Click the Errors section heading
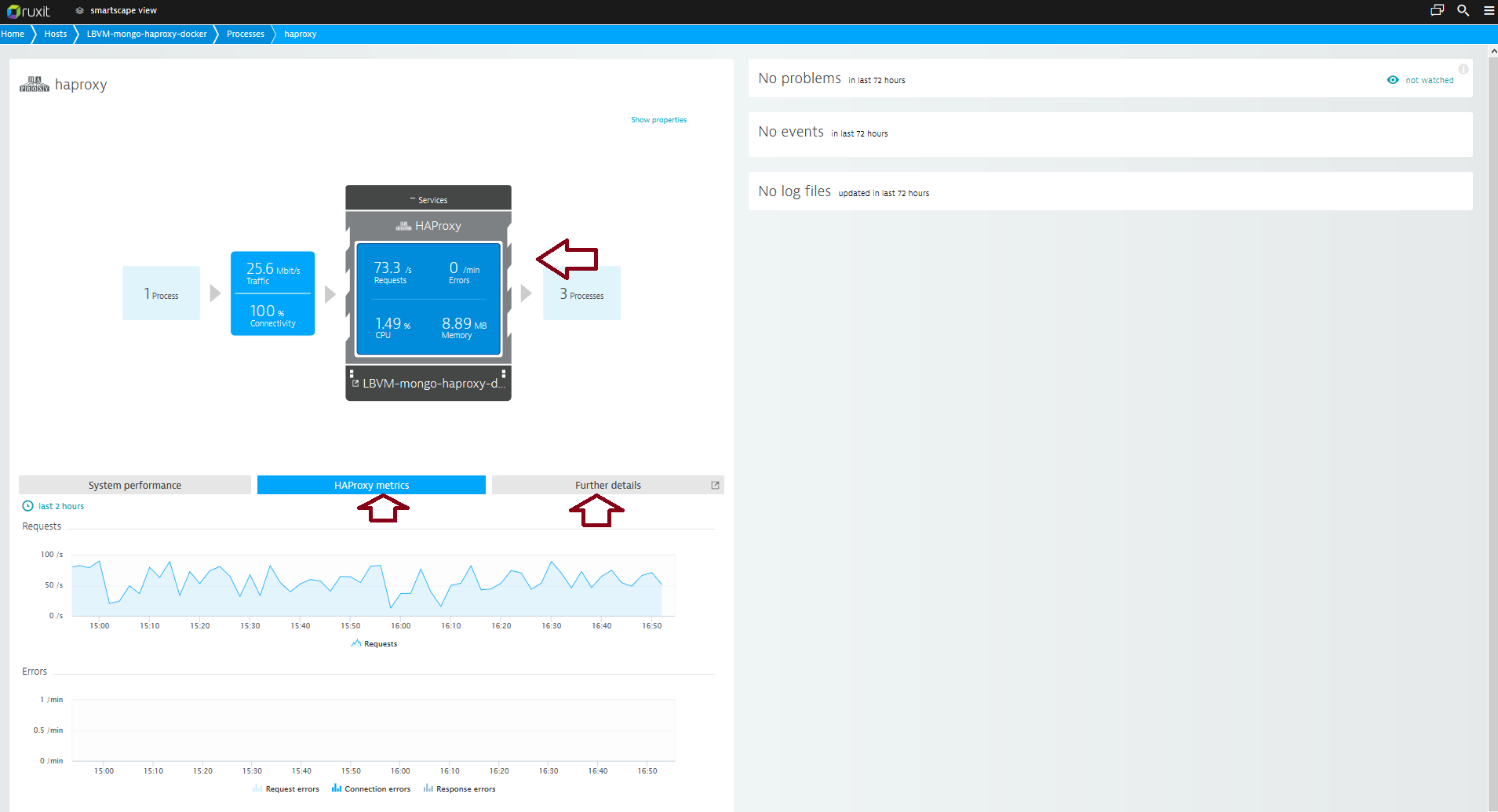1498x812 pixels. coord(35,672)
